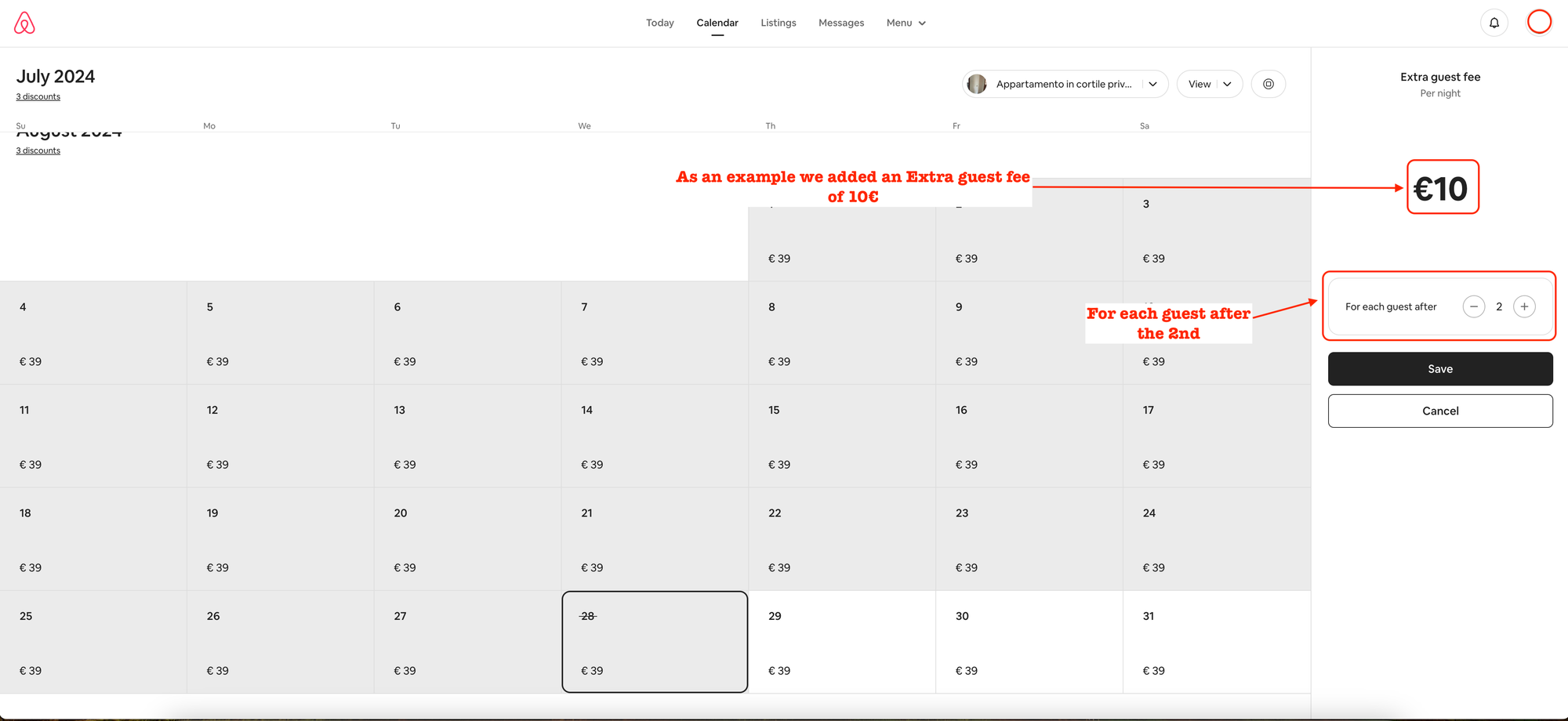Save the extra guest fee
This screenshot has height=721, width=1568.
tap(1439, 369)
